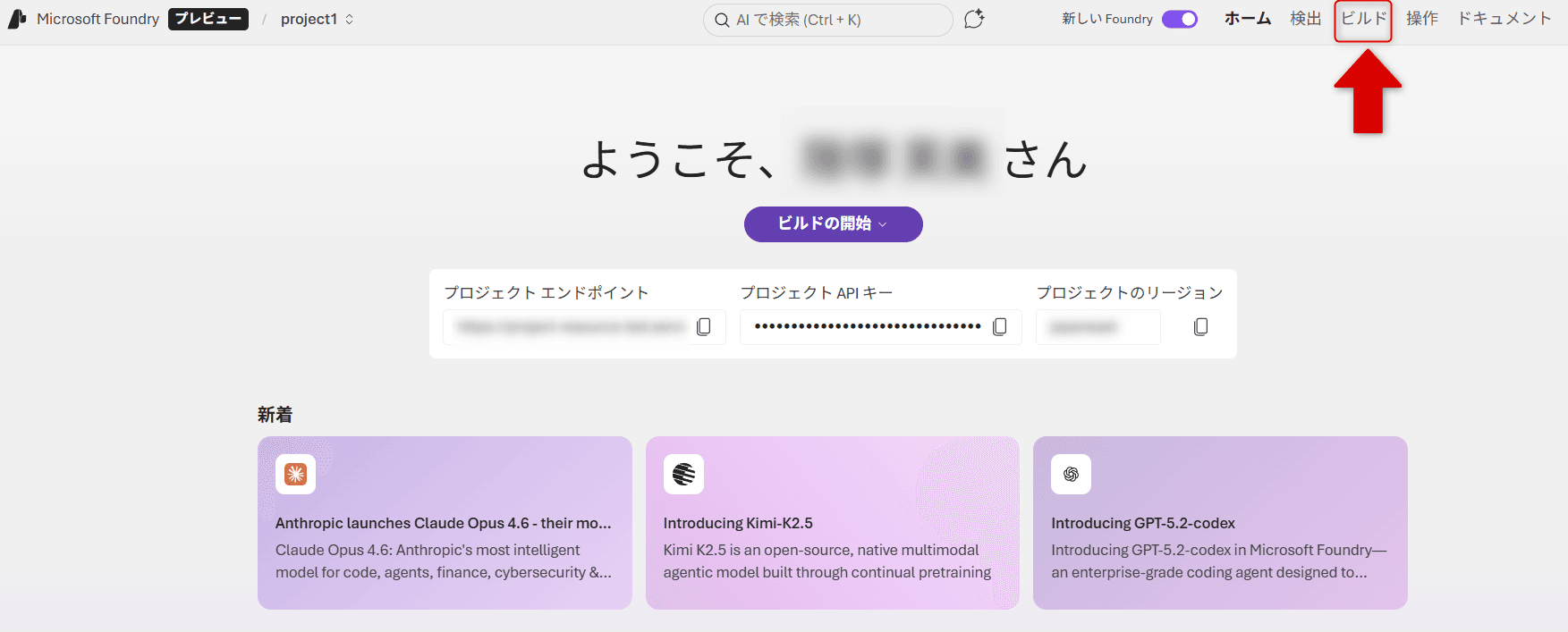Click the 新着 section heading
Image resolution: width=1568 pixels, height=632 pixels.
(x=275, y=414)
